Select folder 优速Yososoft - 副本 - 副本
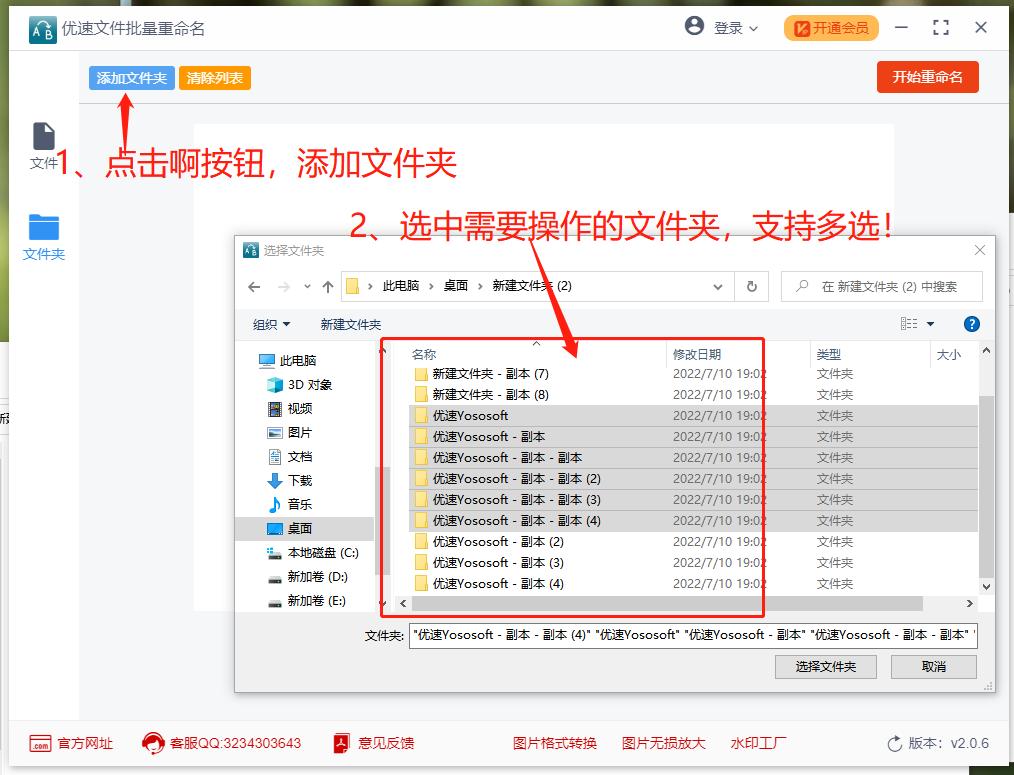Image resolution: width=1014 pixels, height=775 pixels. (x=693, y=457)
